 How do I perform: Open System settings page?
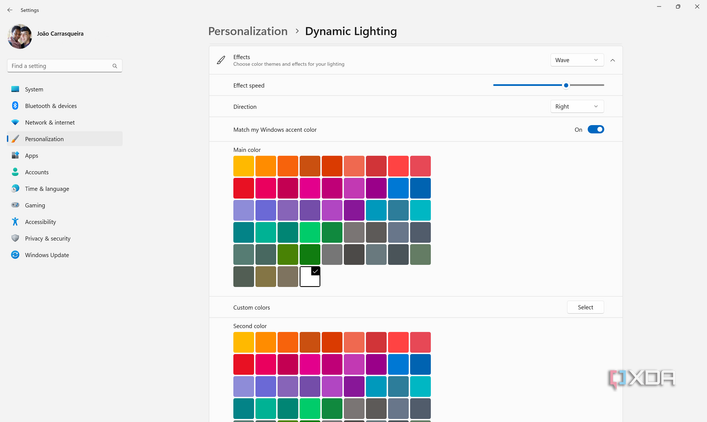point(65,89)
